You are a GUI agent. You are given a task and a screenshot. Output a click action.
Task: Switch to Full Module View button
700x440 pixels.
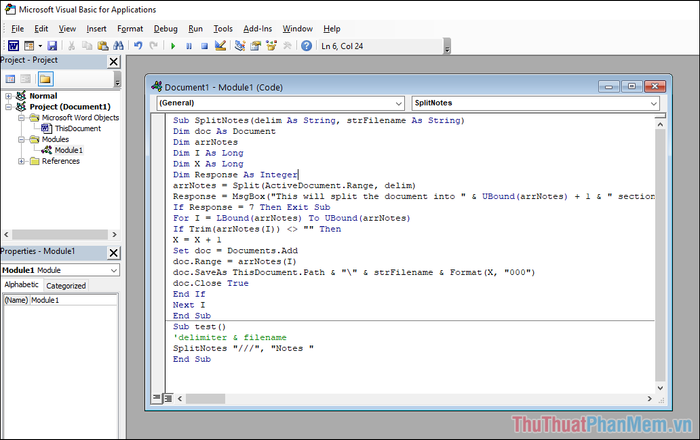168,398
